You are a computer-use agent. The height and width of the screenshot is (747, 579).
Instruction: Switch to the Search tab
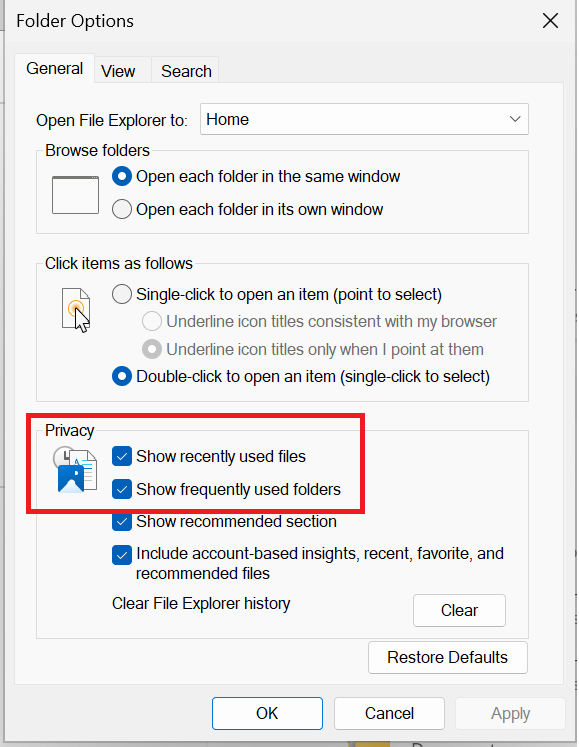click(x=186, y=71)
